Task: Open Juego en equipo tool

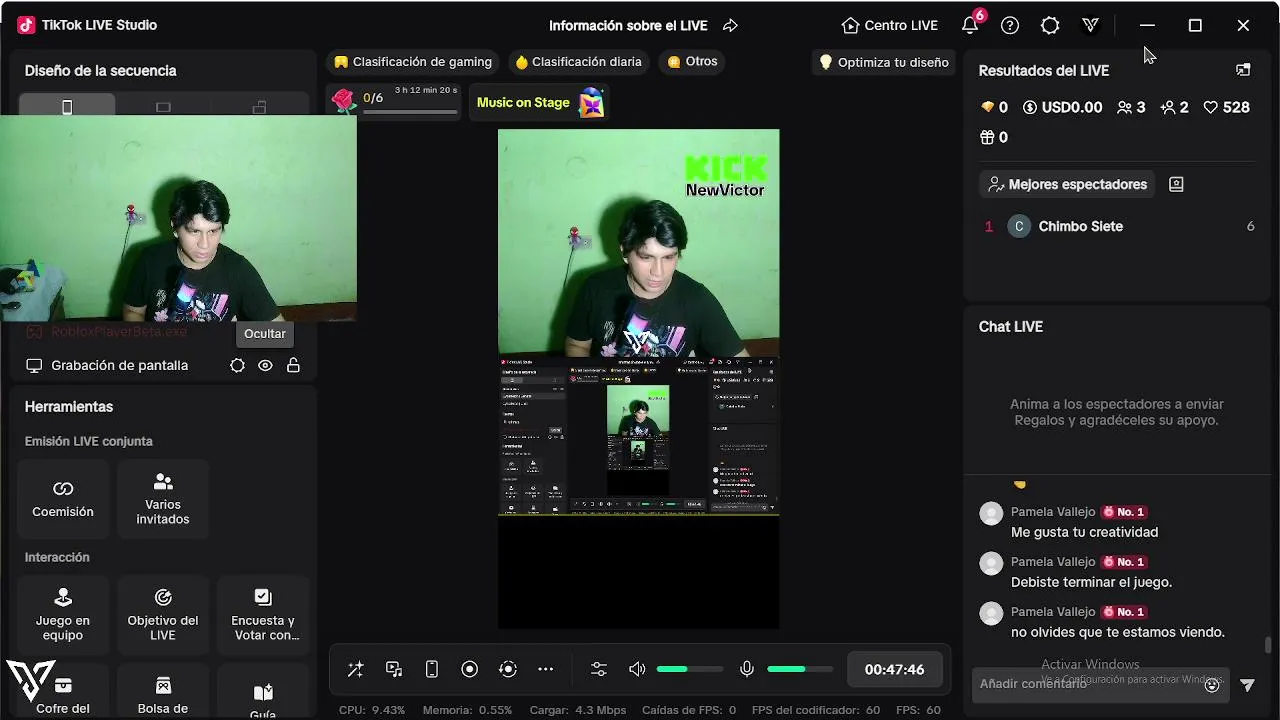Action: (x=63, y=615)
